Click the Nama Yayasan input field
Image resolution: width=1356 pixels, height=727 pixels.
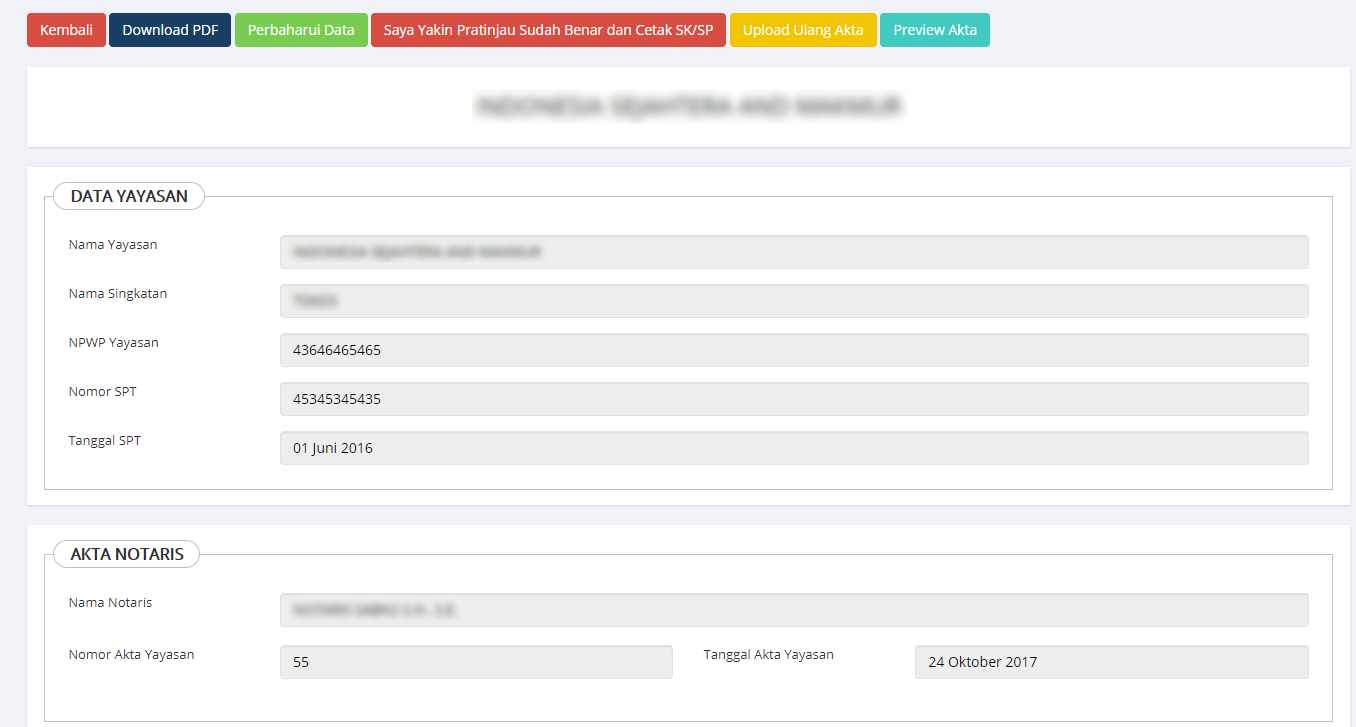click(x=794, y=253)
